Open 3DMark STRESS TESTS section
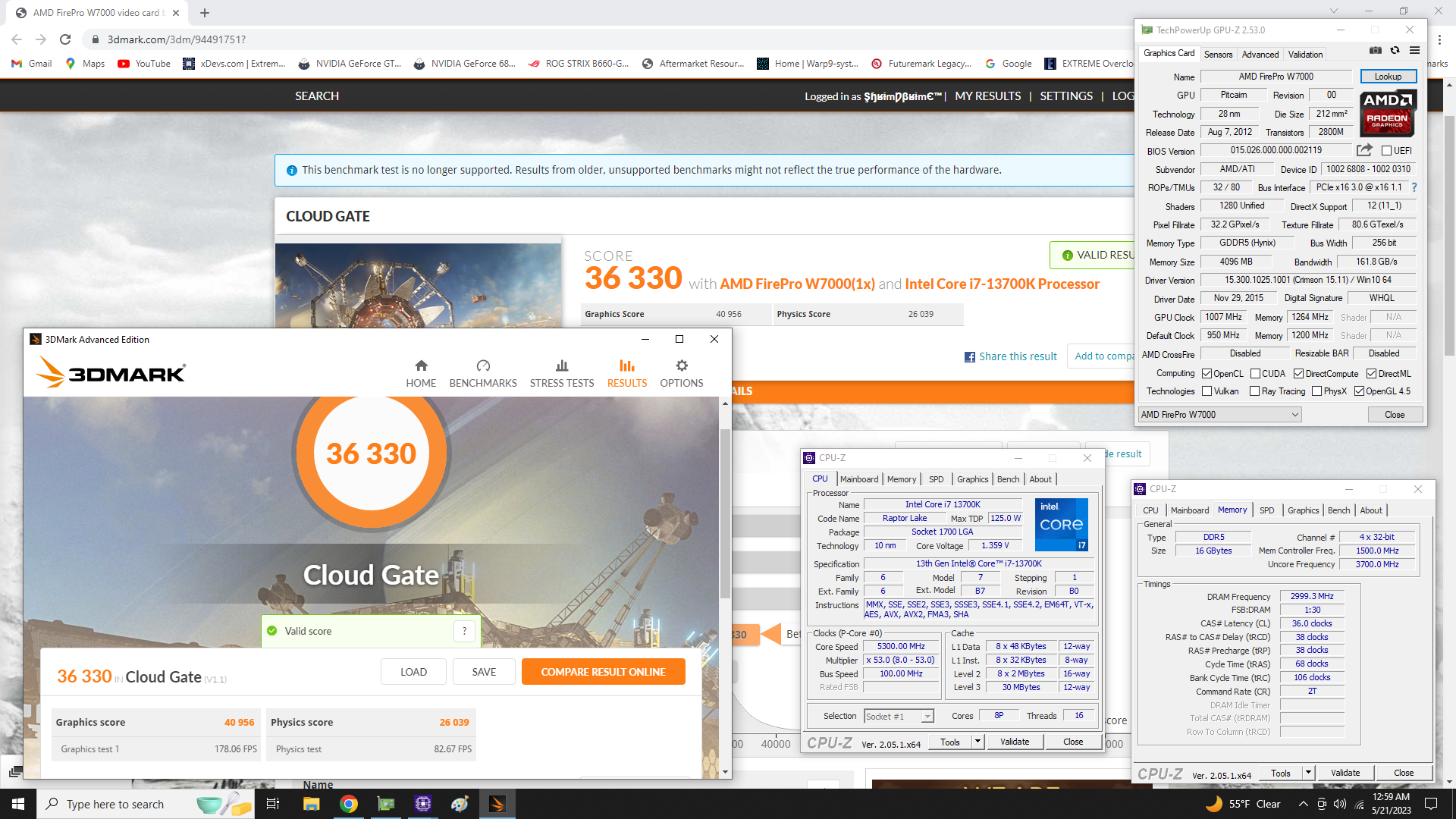The image size is (1456, 819). (562, 374)
